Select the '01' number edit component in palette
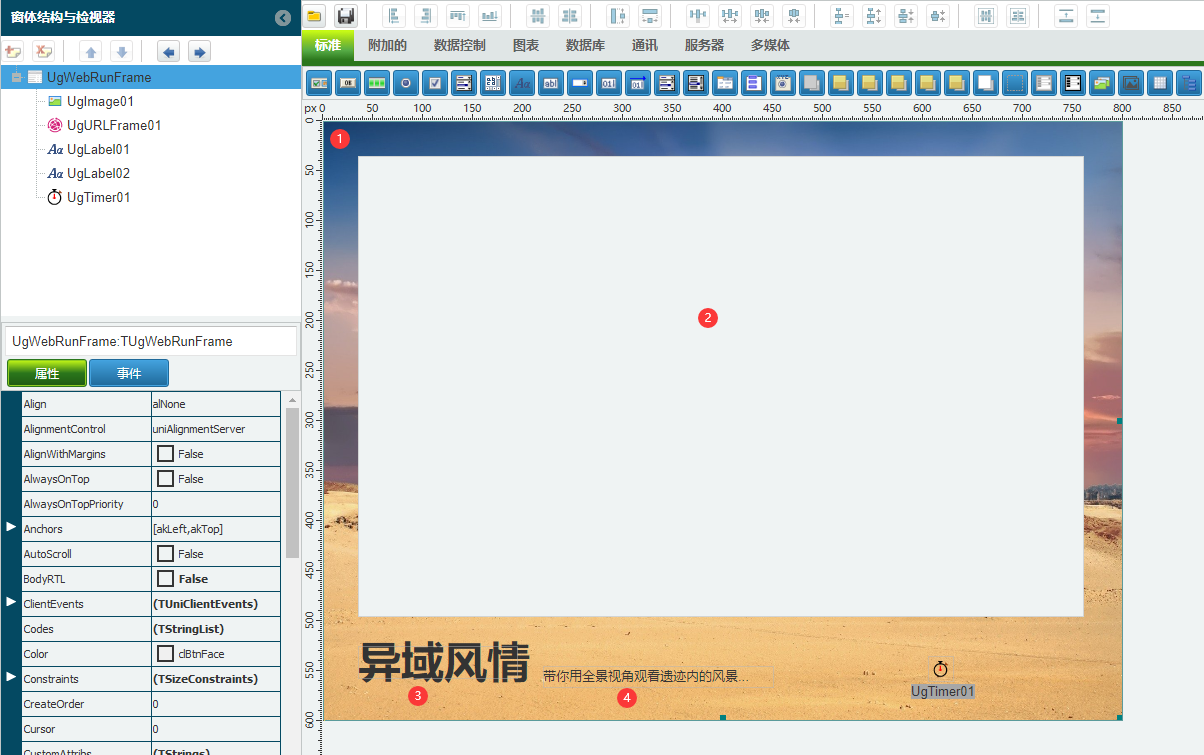Image resolution: width=1204 pixels, height=755 pixels. pyautogui.click(x=609, y=83)
